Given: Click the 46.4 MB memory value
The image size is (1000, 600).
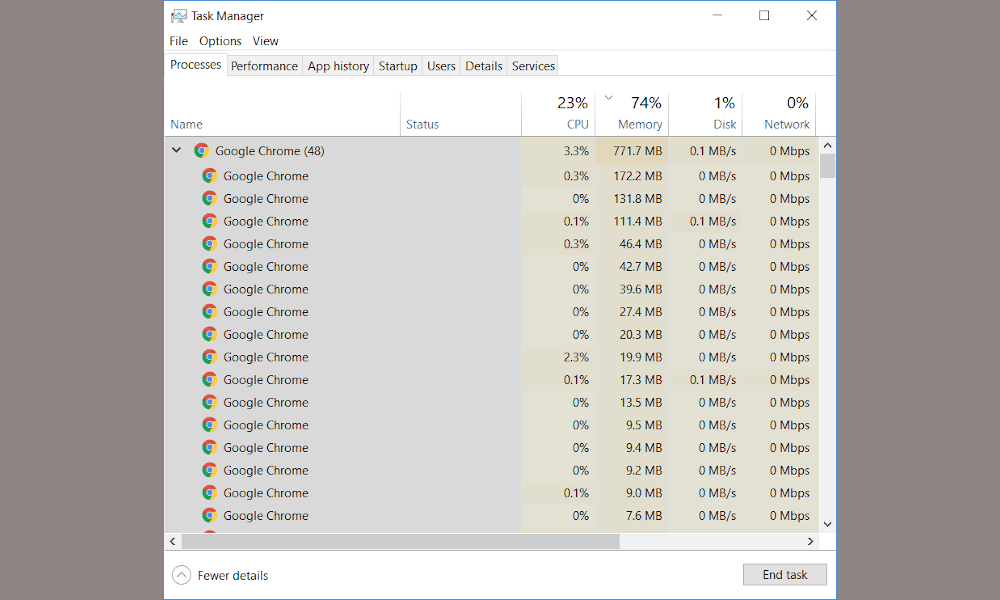Looking at the screenshot, I should pyautogui.click(x=640, y=244).
